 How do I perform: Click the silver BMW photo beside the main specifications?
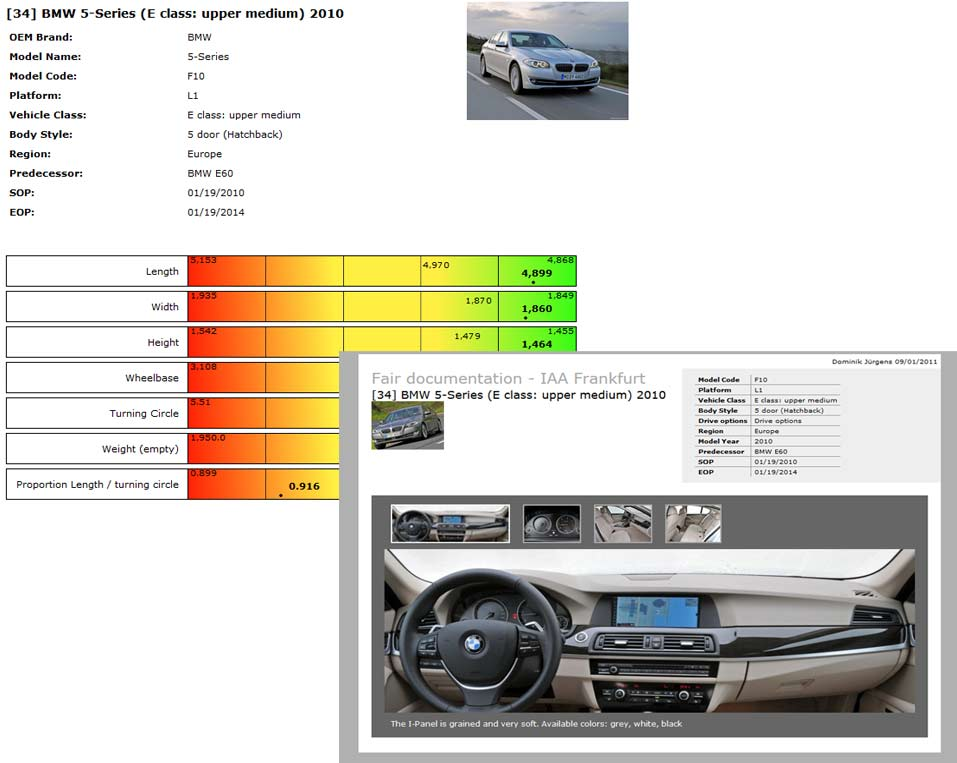point(547,60)
